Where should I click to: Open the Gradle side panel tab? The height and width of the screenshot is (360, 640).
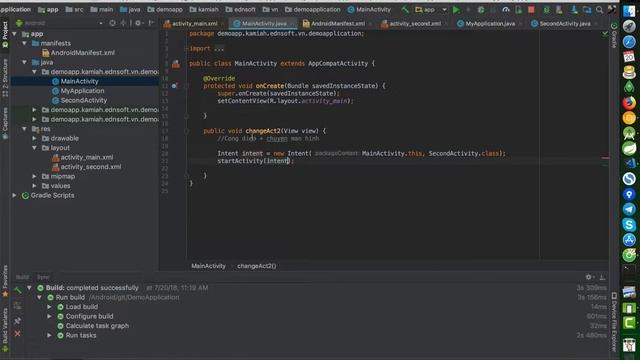click(x=613, y=36)
